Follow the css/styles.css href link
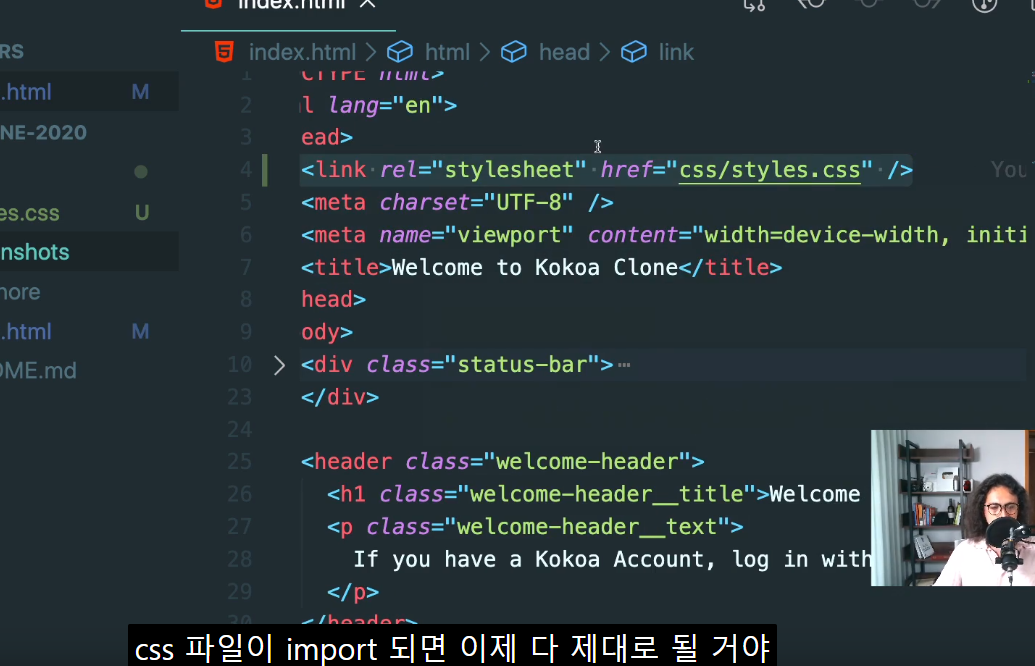 (x=770, y=170)
